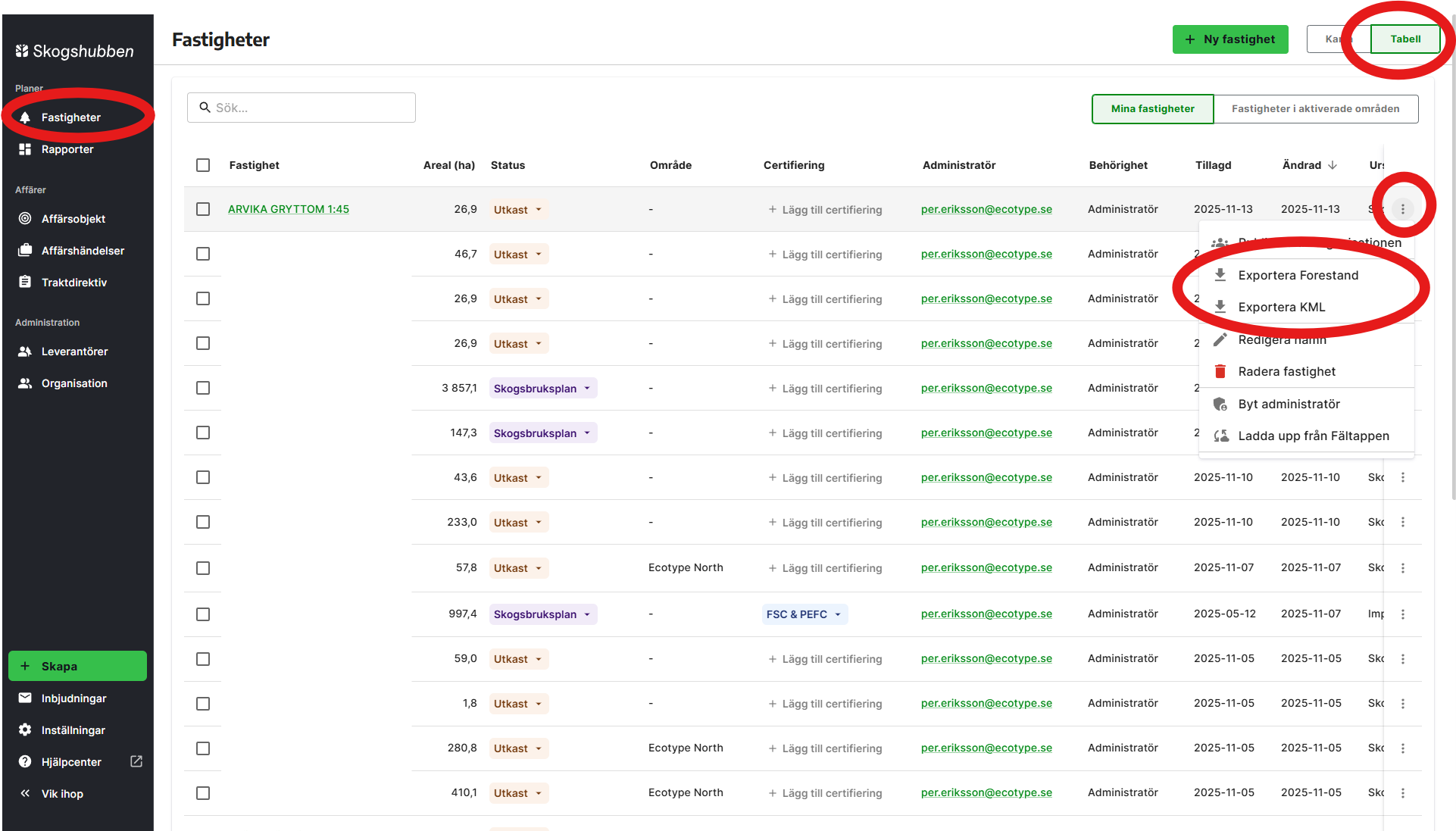1456x831 pixels.
Task: Open Inställningar gear icon
Action: pos(25,729)
